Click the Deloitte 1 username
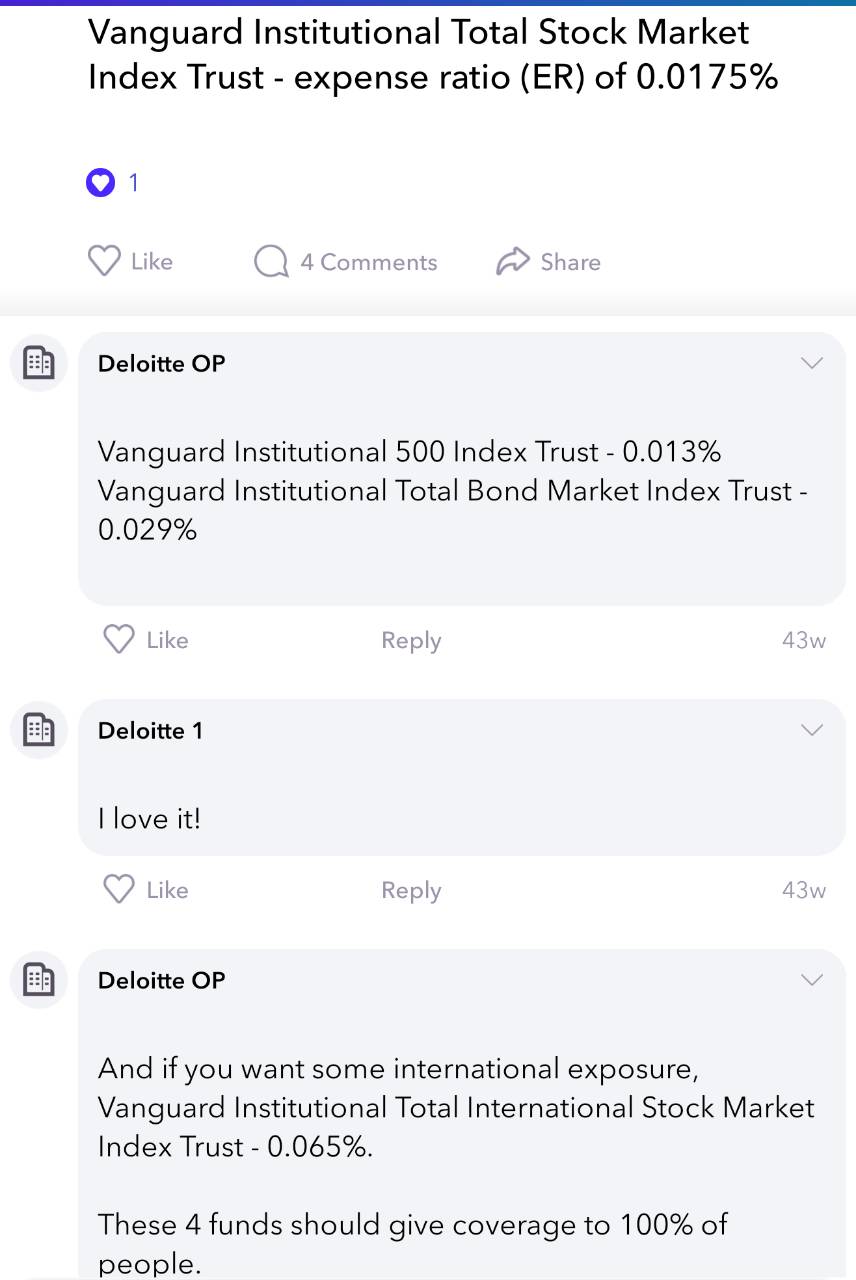The height and width of the screenshot is (1280, 856). click(150, 731)
